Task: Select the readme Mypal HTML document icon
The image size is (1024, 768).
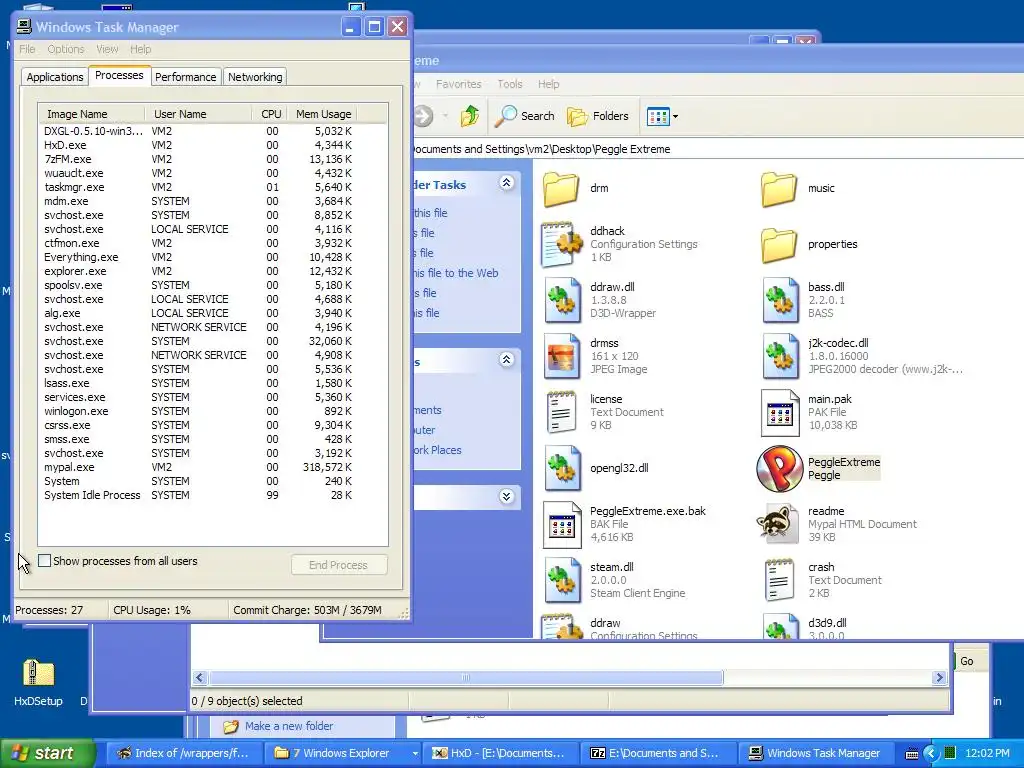Action: (778, 524)
